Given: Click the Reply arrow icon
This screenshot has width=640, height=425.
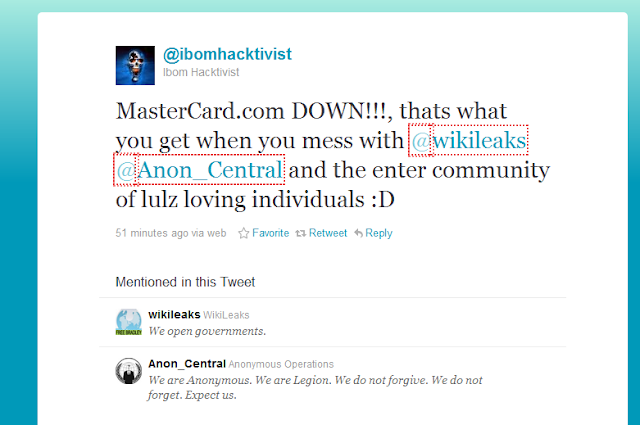Looking at the screenshot, I should pos(358,233).
